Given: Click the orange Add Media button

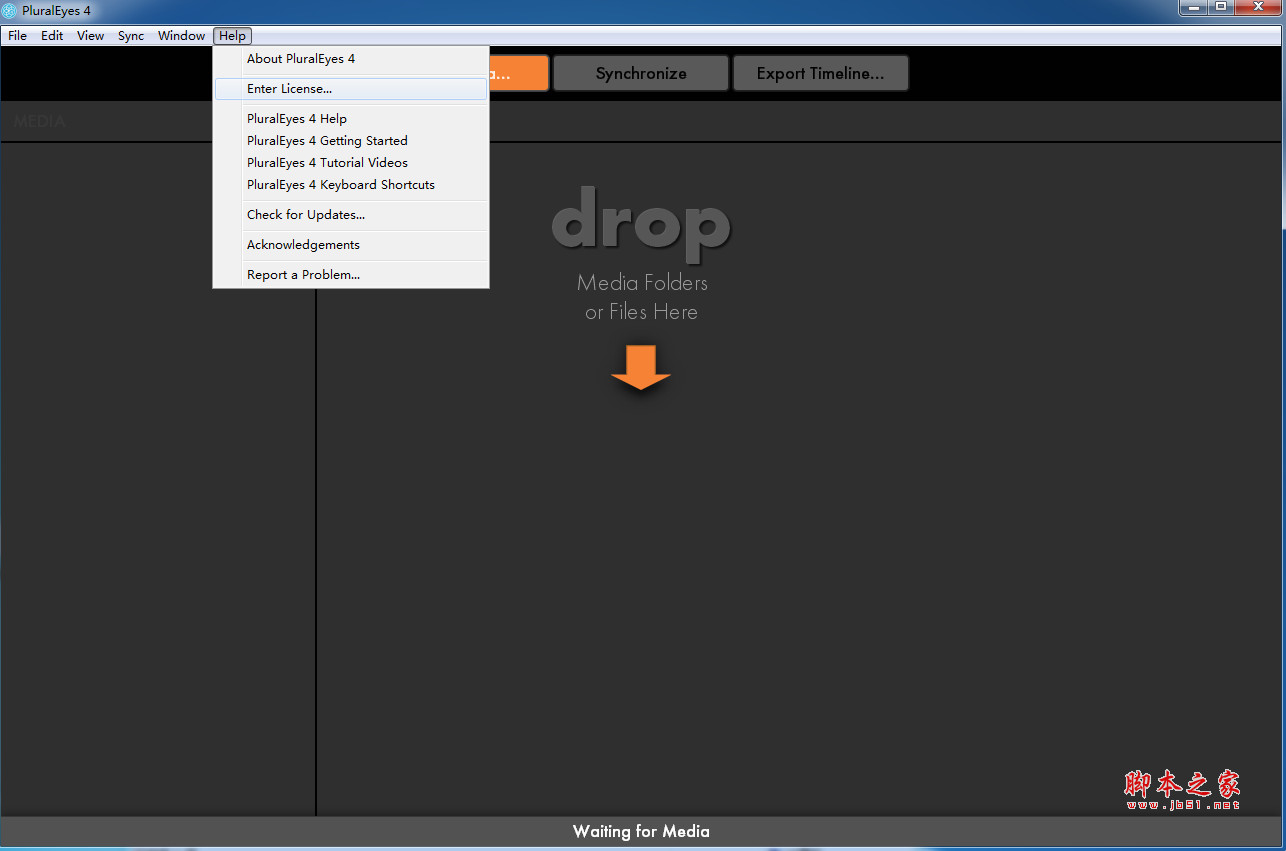Looking at the screenshot, I should coord(519,73).
